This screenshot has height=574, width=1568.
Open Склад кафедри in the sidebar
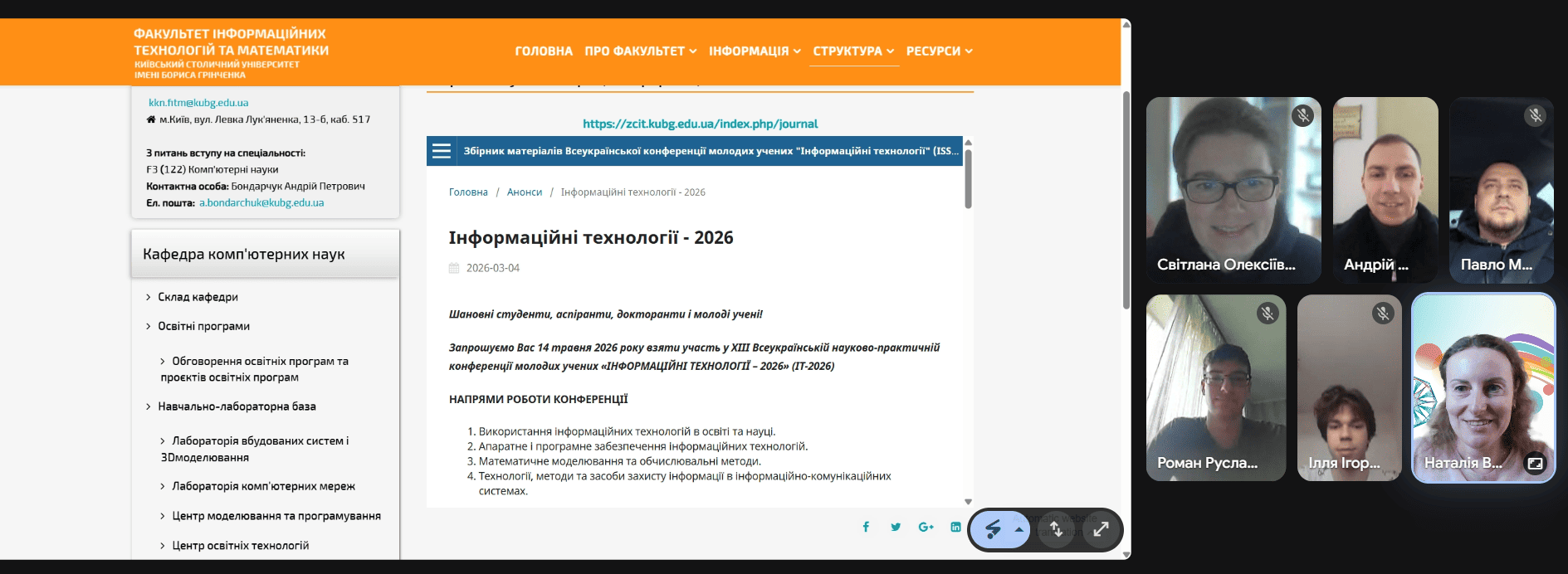pyautogui.click(x=198, y=297)
